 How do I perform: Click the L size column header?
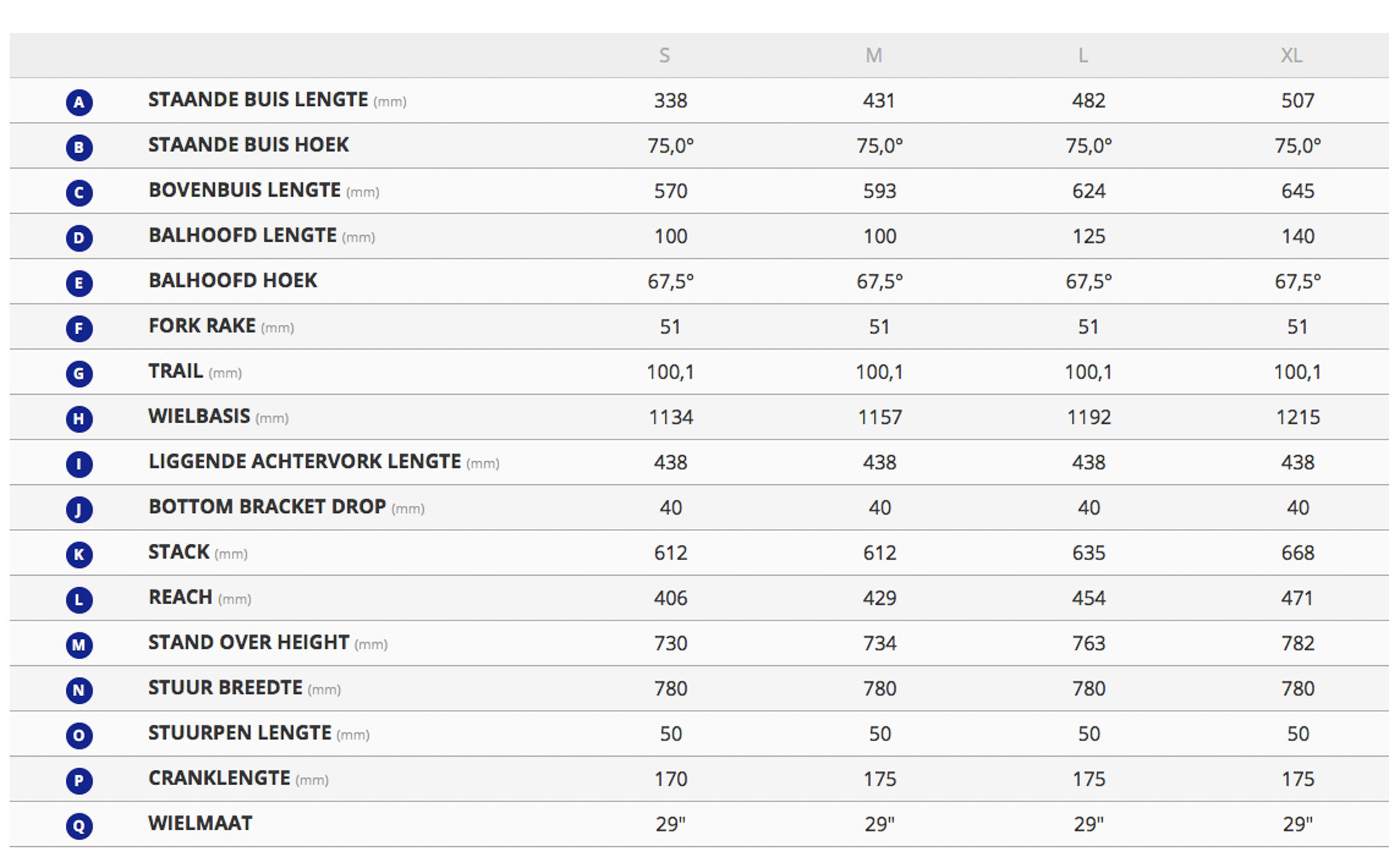pyautogui.click(x=1083, y=55)
